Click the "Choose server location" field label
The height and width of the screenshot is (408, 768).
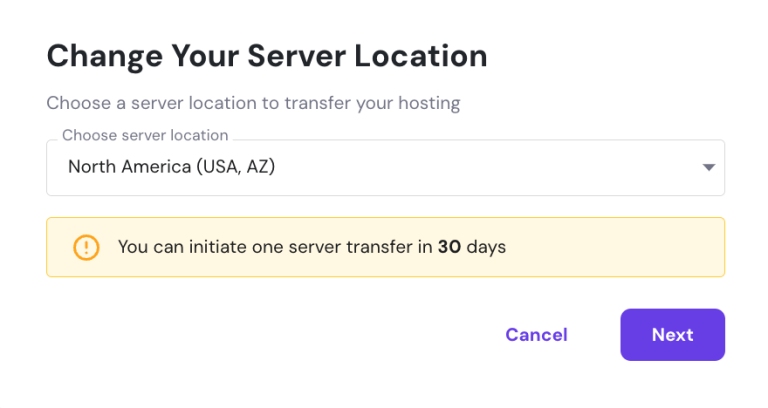point(145,135)
